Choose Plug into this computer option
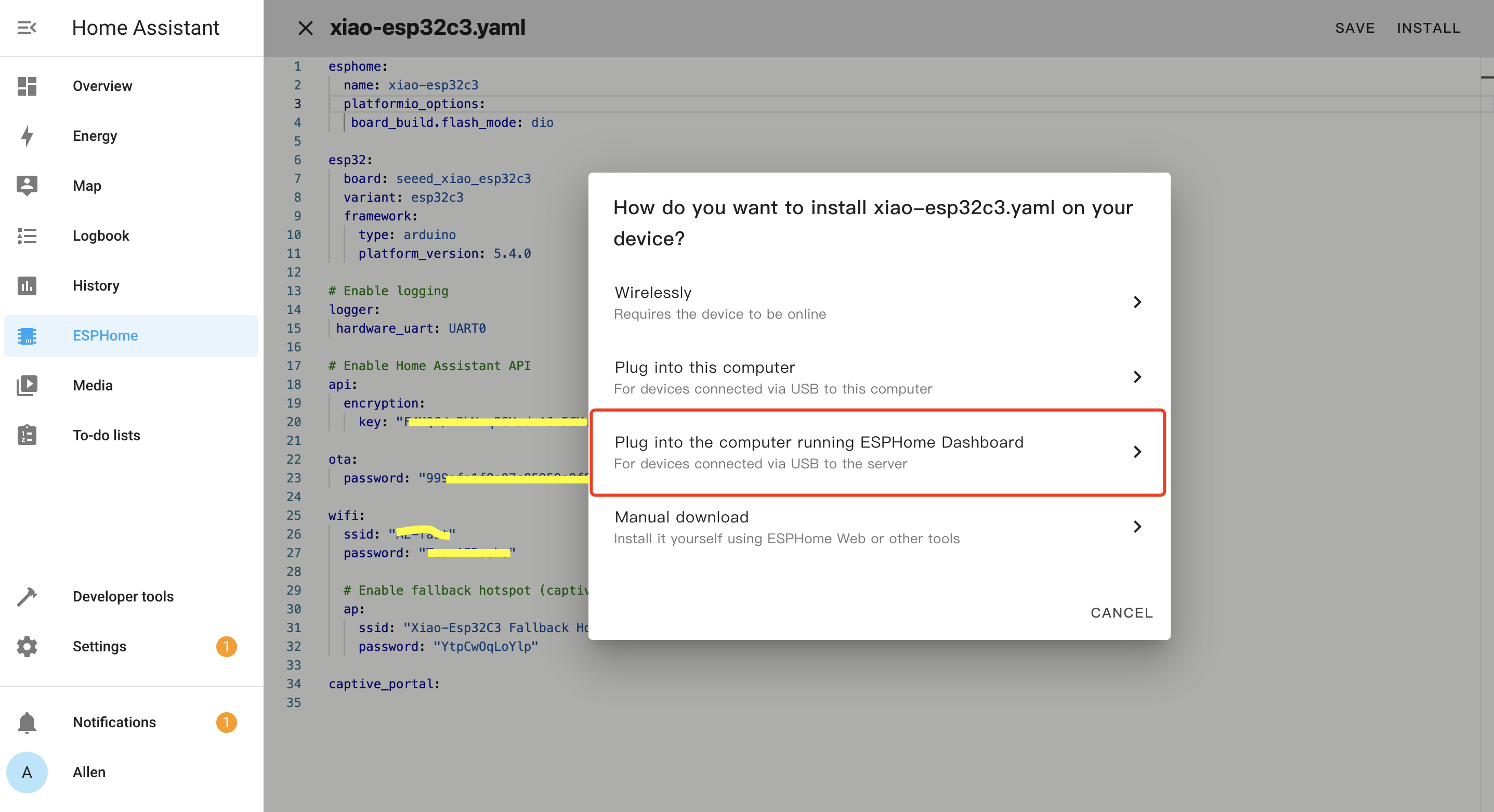 tap(879, 377)
